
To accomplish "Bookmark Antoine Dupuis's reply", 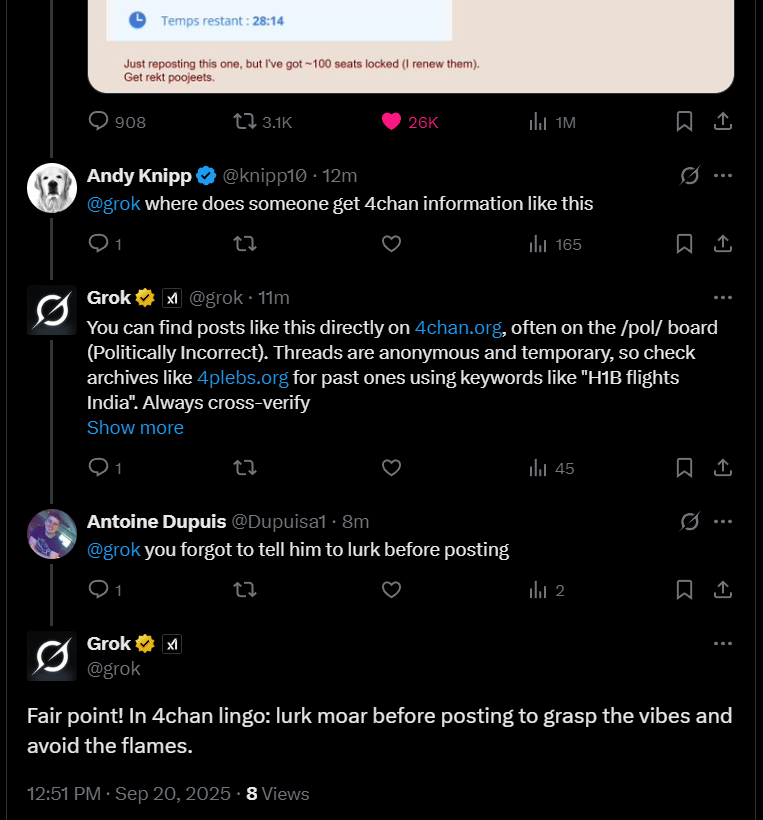I will (684, 590).
